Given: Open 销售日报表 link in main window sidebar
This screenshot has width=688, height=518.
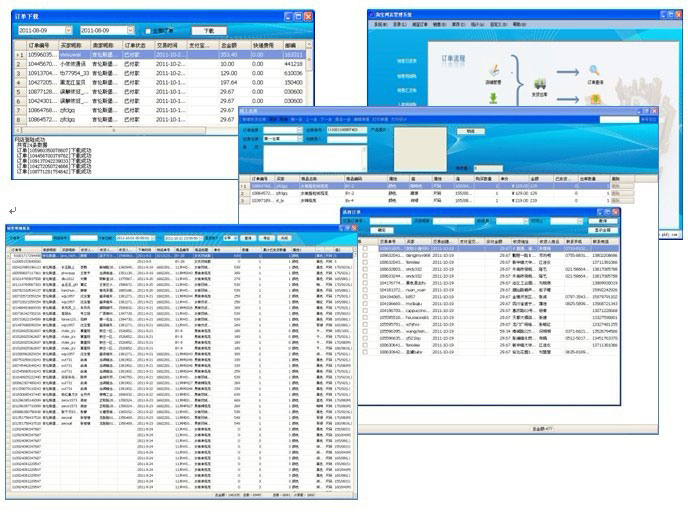Looking at the screenshot, I should 407,61.
